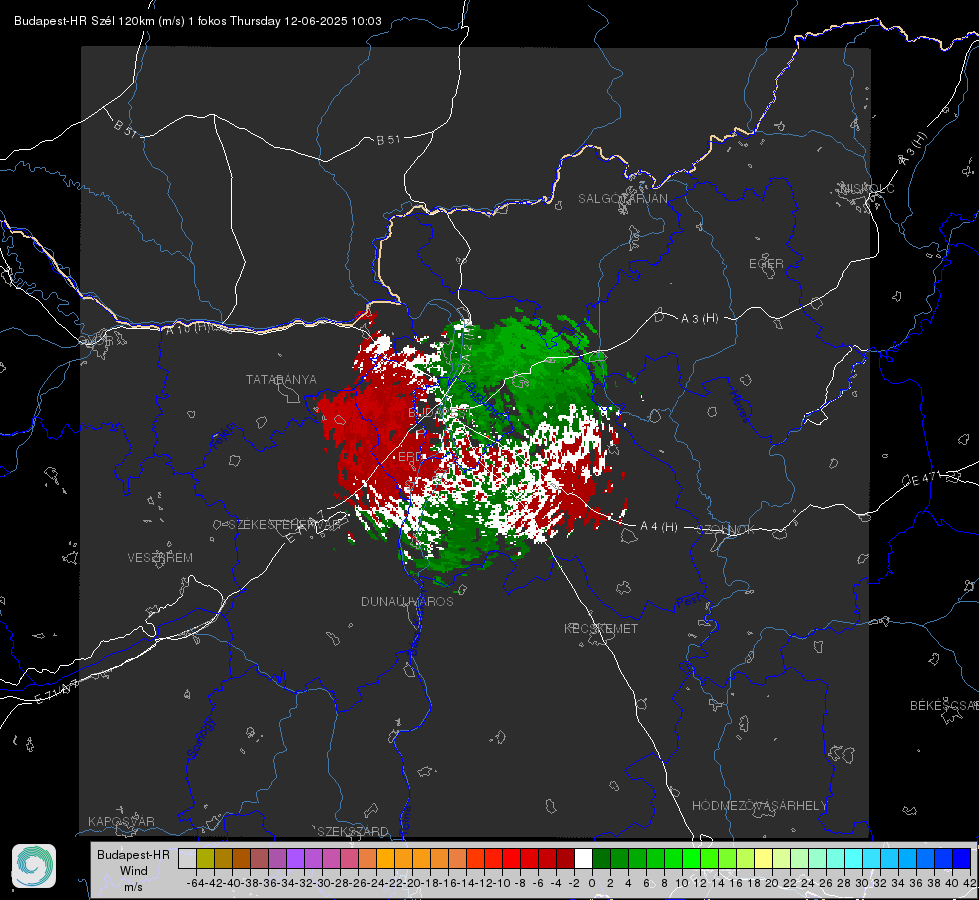Click the KECSKEMÉT city label
Image resolution: width=979 pixels, height=900 pixels.
pyautogui.click(x=601, y=628)
